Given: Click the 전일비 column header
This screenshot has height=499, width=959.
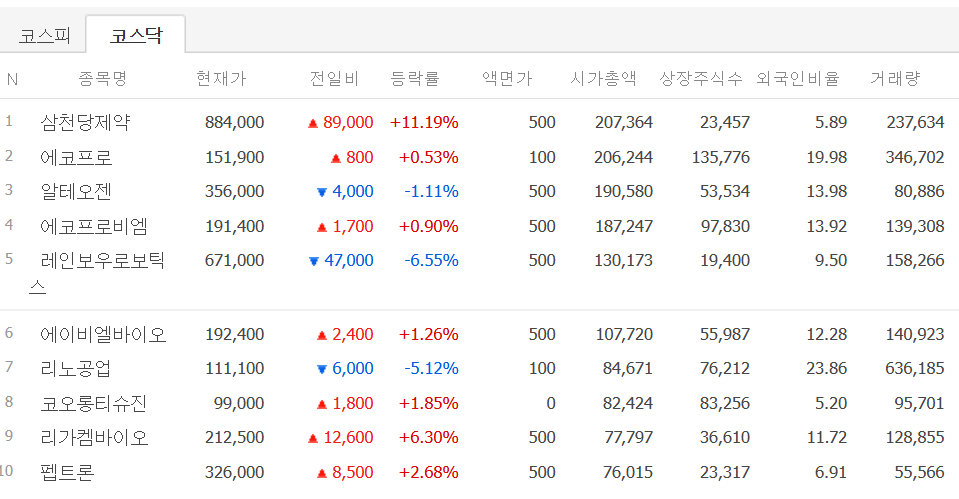Looking at the screenshot, I should [x=334, y=78].
